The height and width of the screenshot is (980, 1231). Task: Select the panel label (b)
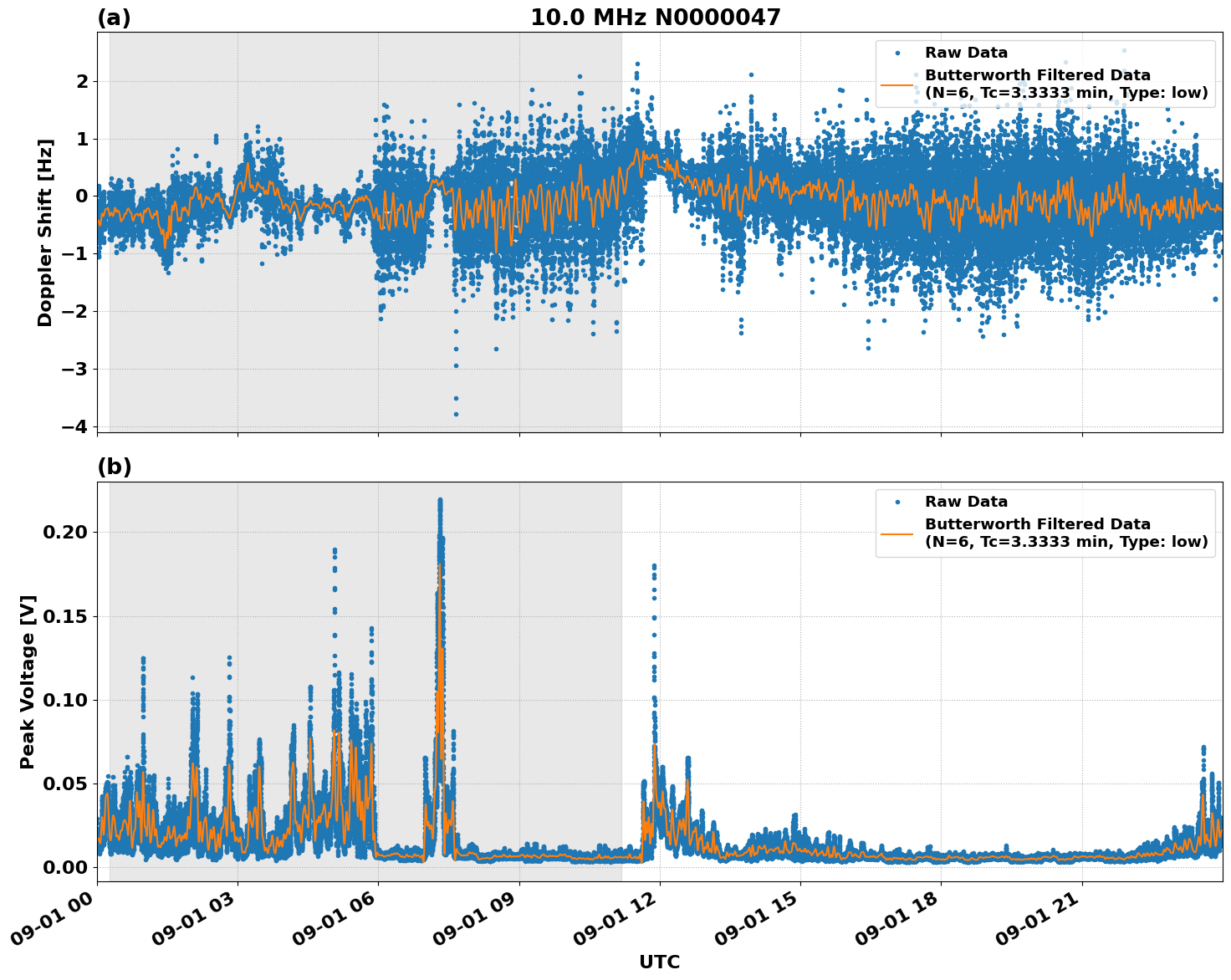(115, 466)
